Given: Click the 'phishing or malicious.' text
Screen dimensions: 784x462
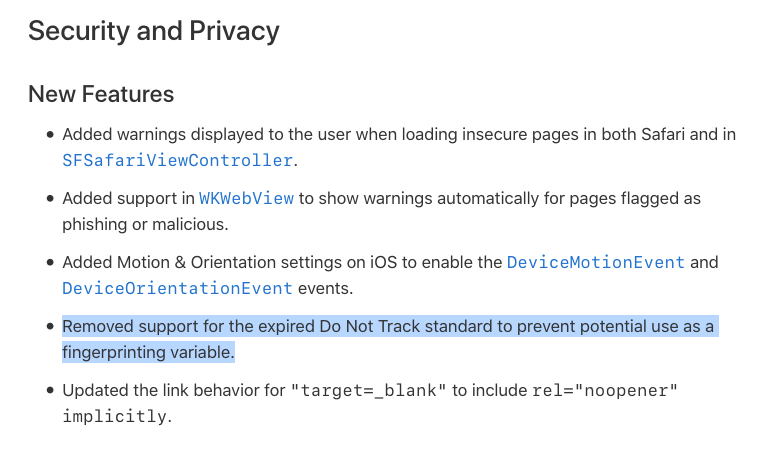Looking at the screenshot, I should click(x=145, y=224).
